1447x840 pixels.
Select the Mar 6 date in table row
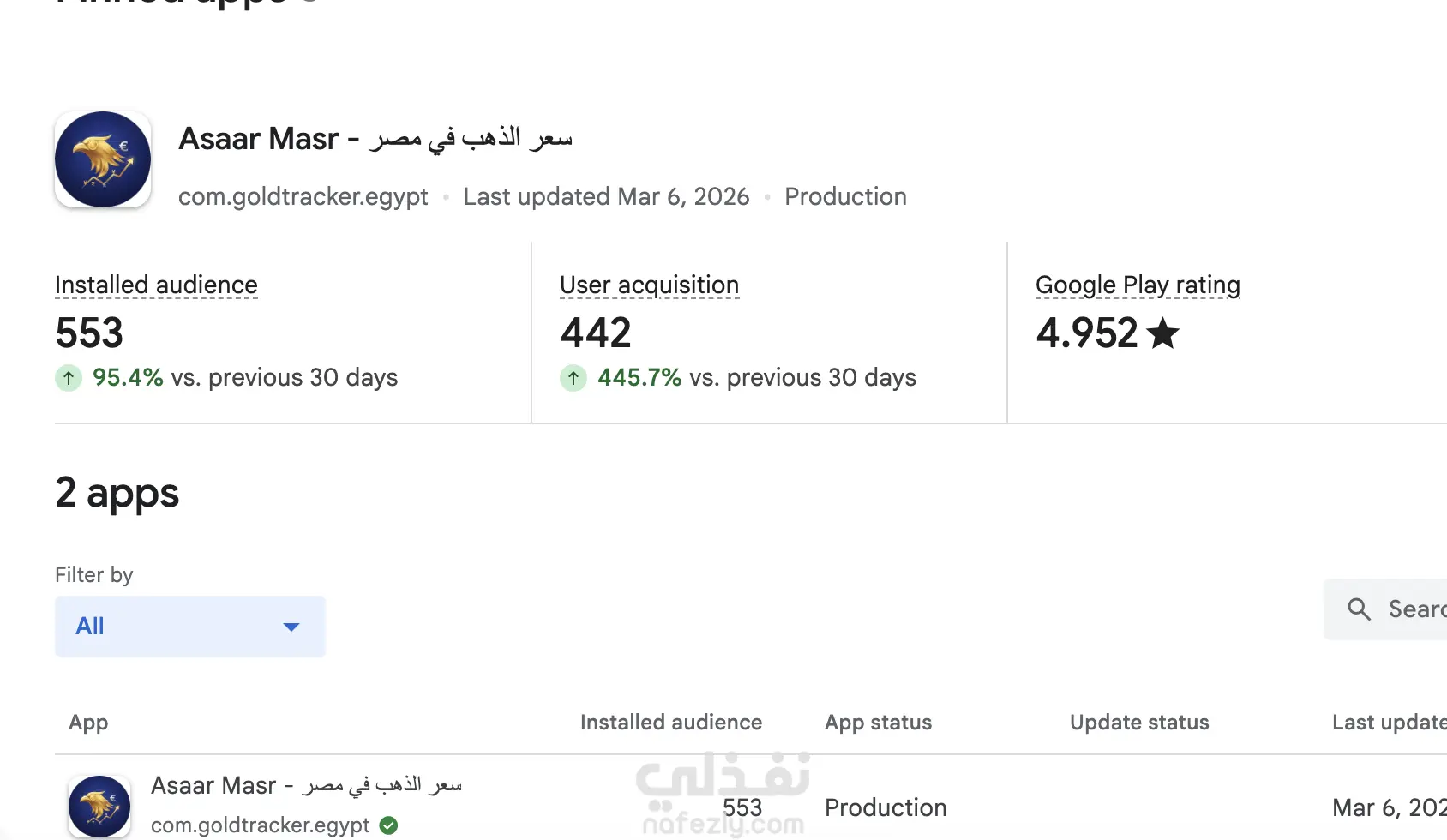[x=1390, y=807]
